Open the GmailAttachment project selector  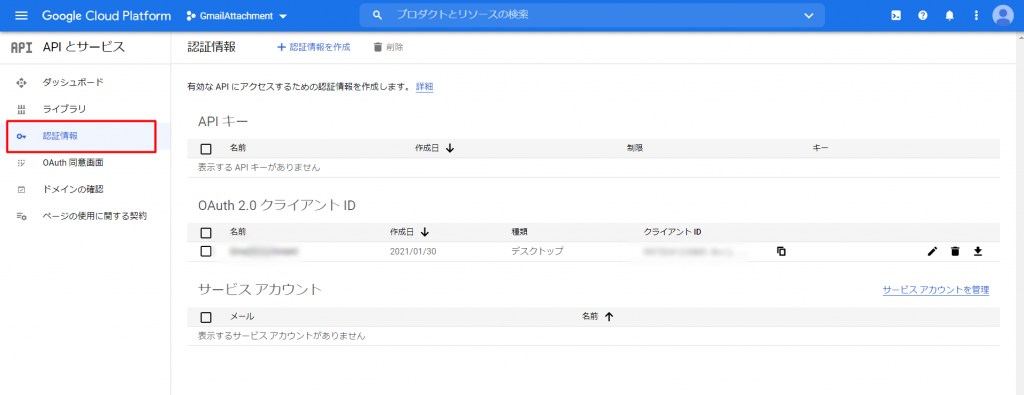click(x=237, y=16)
